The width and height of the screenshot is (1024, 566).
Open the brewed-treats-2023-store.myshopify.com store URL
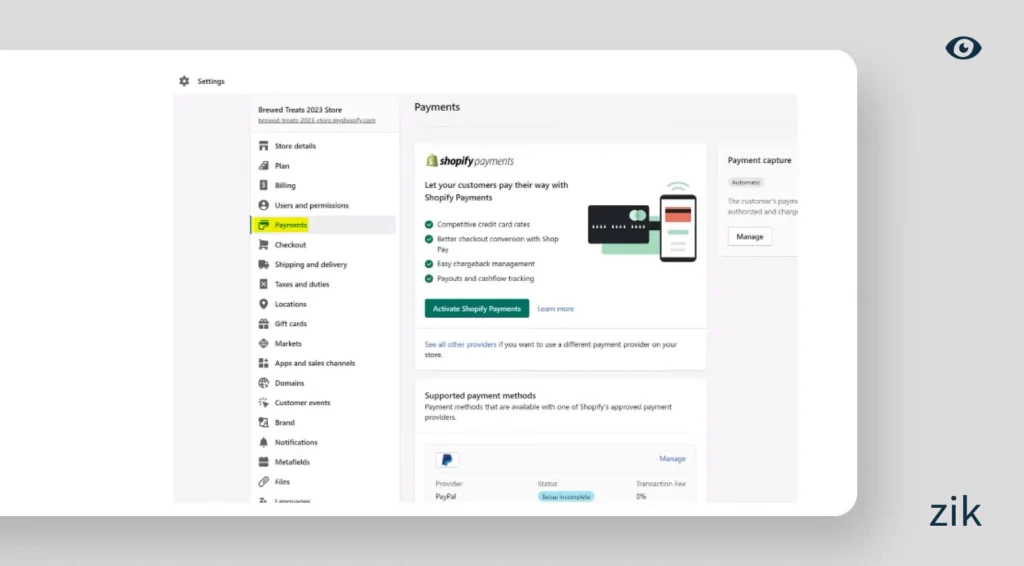[316, 120]
